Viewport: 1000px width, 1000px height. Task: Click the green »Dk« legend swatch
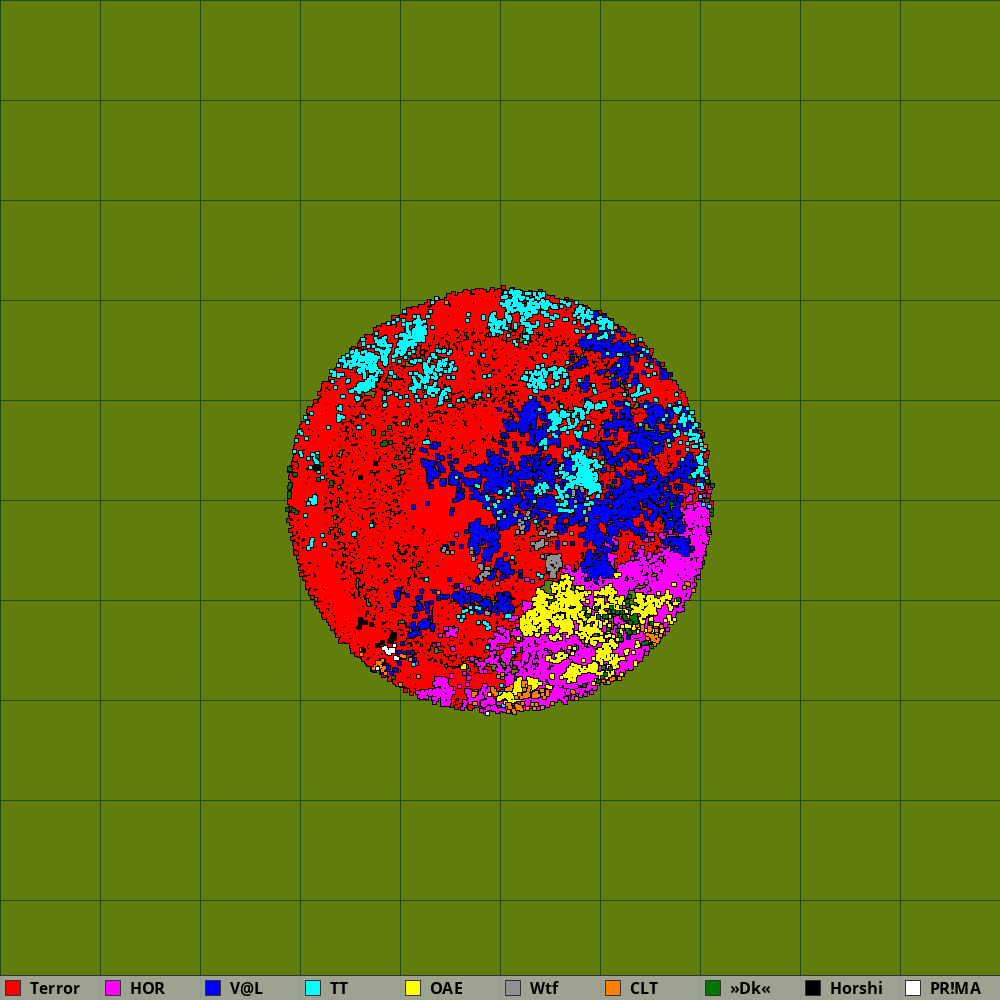[713, 988]
